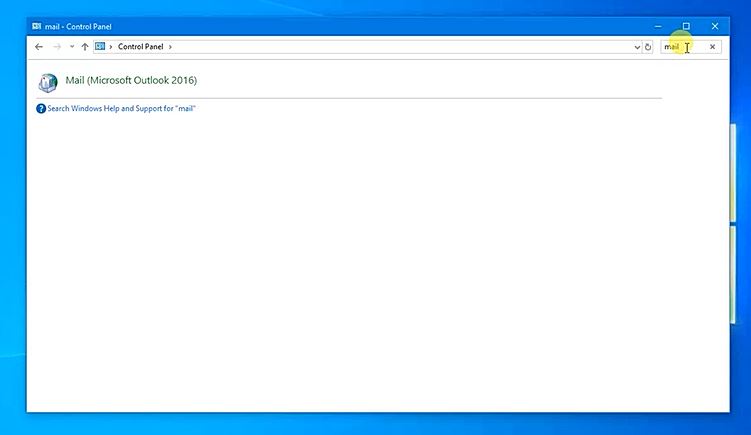Select Control Panel breadcrumb in address bar

pyautogui.click(x=140, y=47)
